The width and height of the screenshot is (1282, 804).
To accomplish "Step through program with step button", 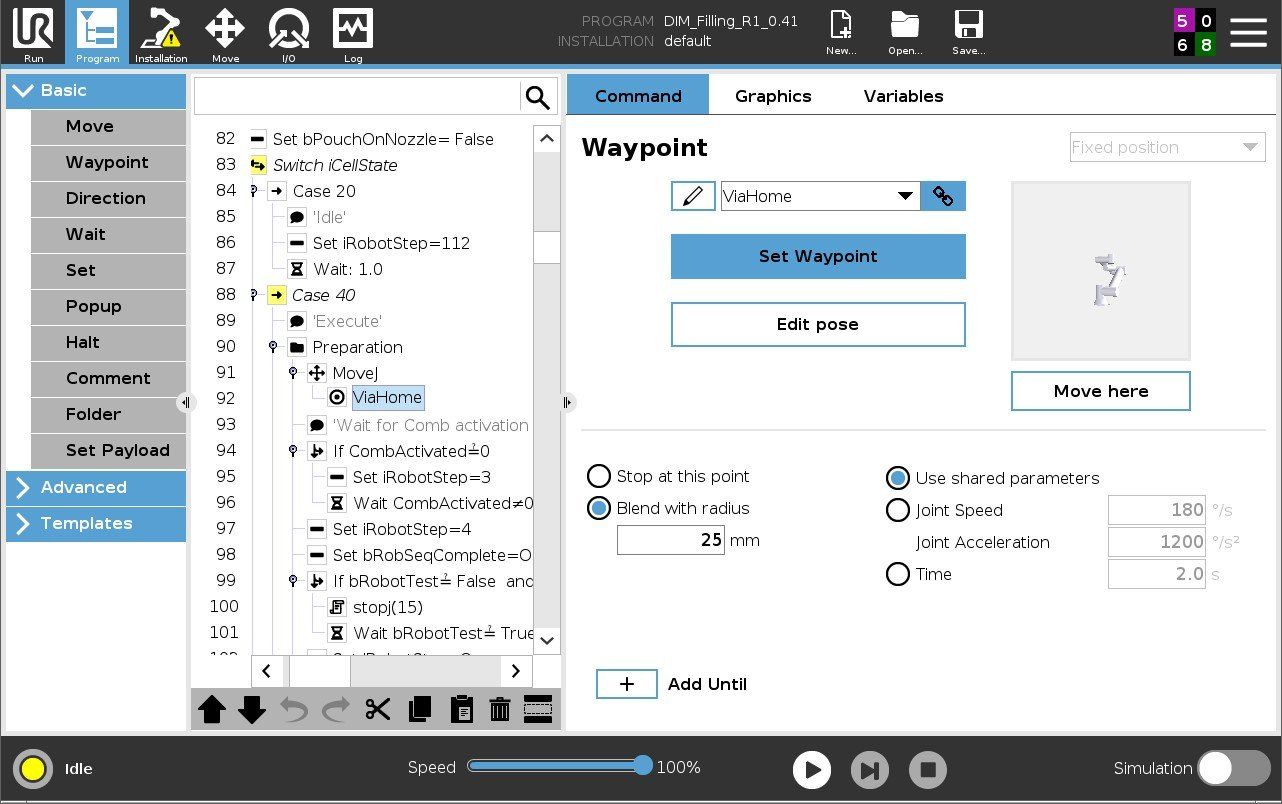I will (870, 769).
